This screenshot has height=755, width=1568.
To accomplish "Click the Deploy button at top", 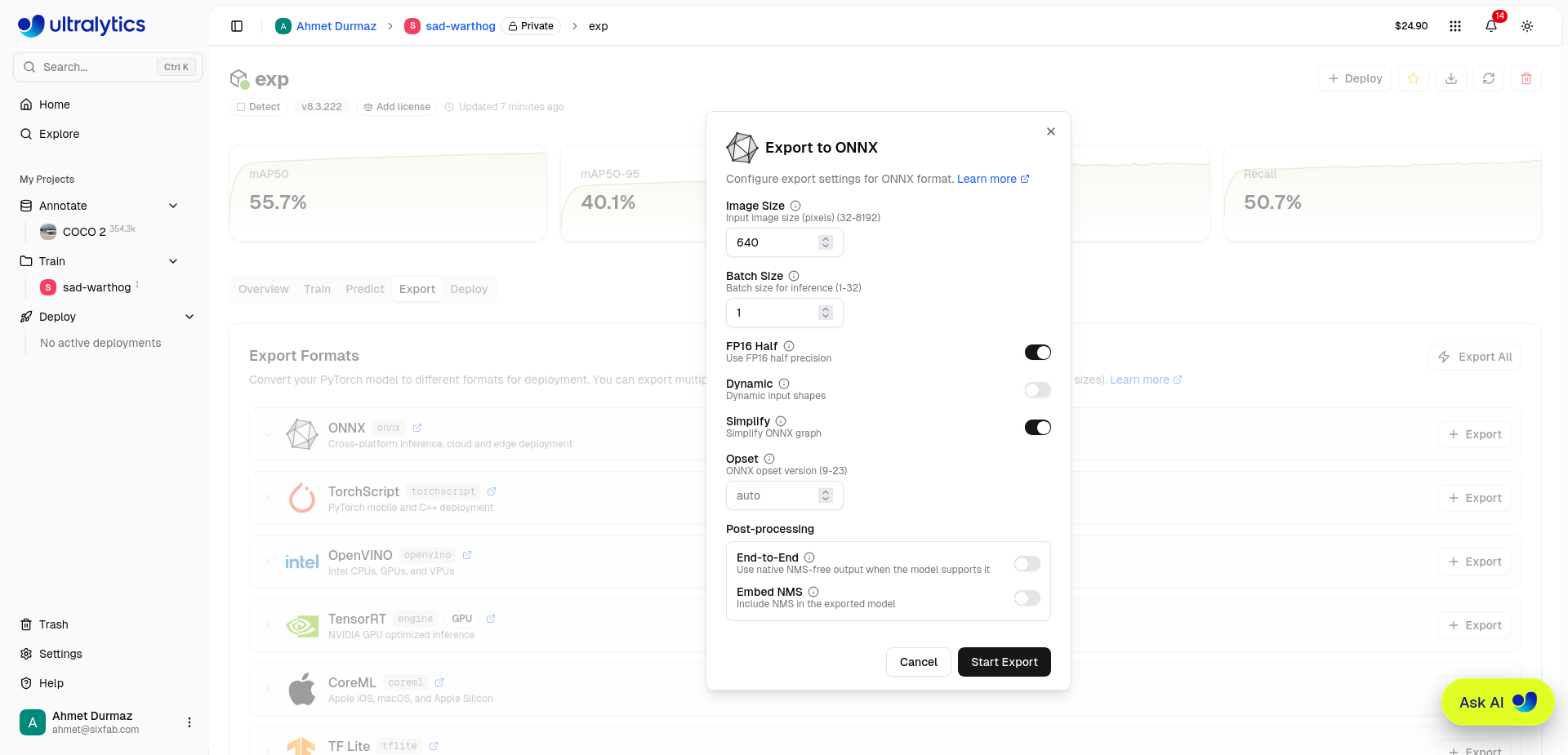I will (x=1355, y=78).
